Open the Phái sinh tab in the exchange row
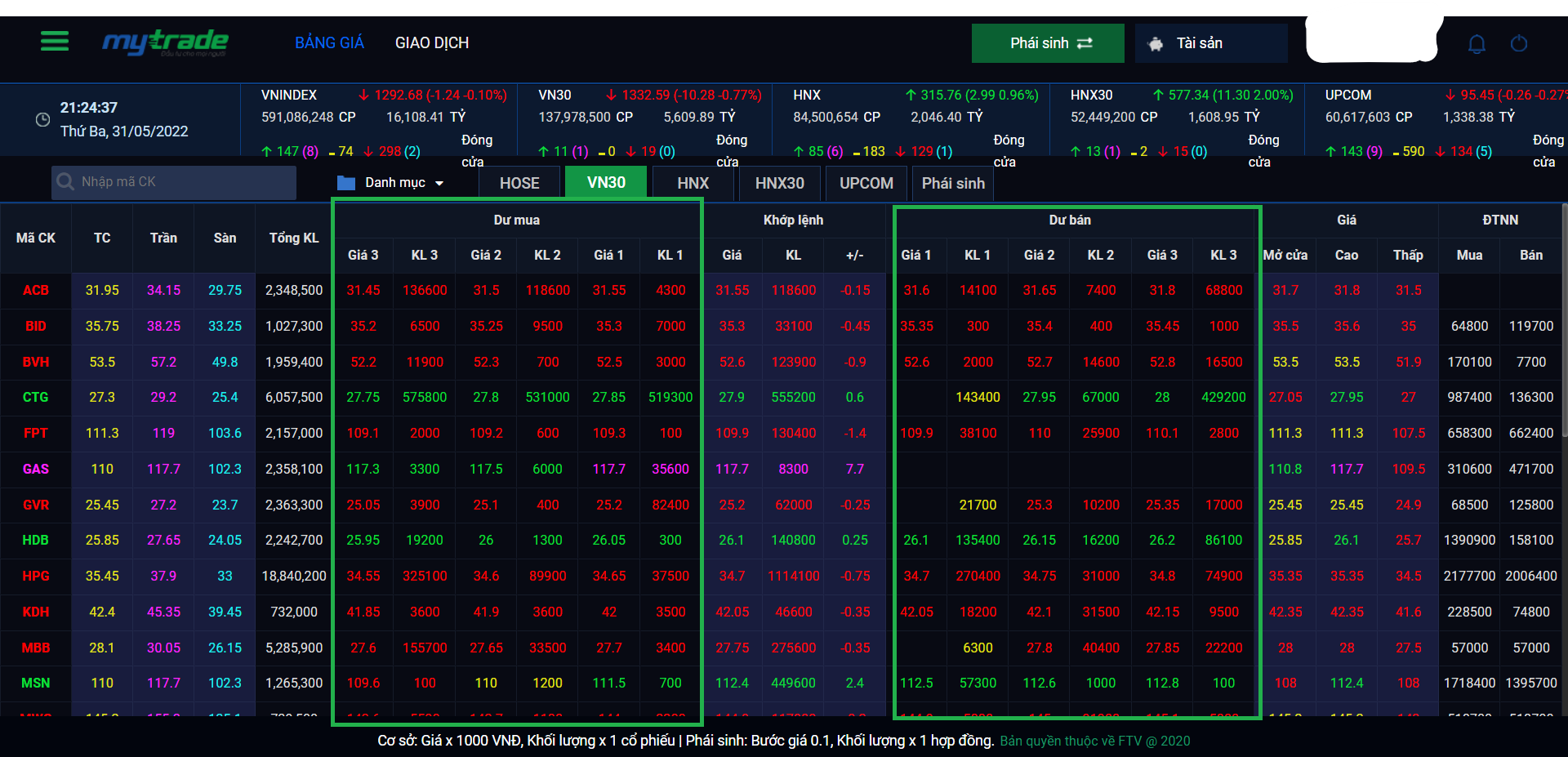 pyautogui.click(x=953, y=183)
